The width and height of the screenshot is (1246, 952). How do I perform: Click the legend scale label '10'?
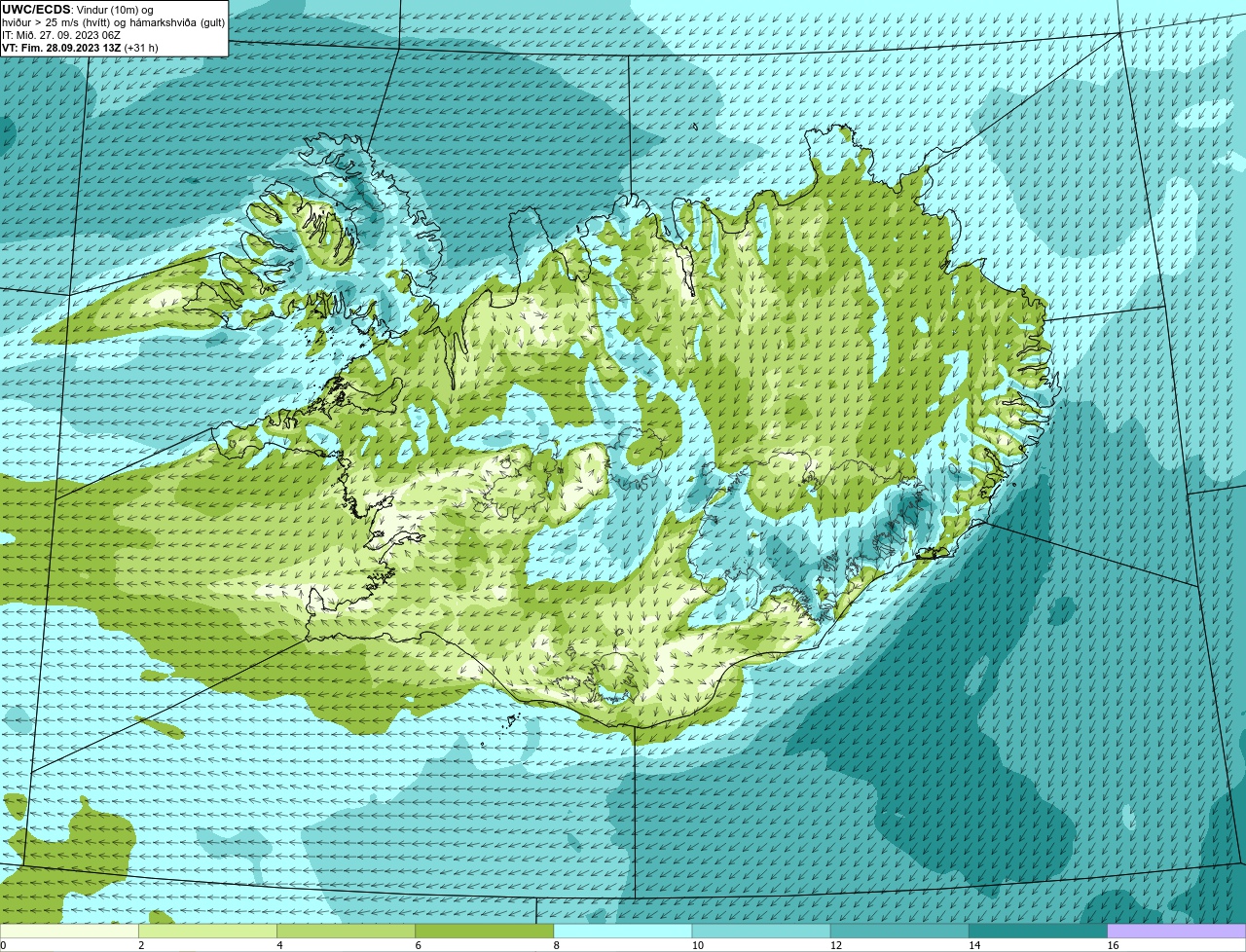[696, 945]
